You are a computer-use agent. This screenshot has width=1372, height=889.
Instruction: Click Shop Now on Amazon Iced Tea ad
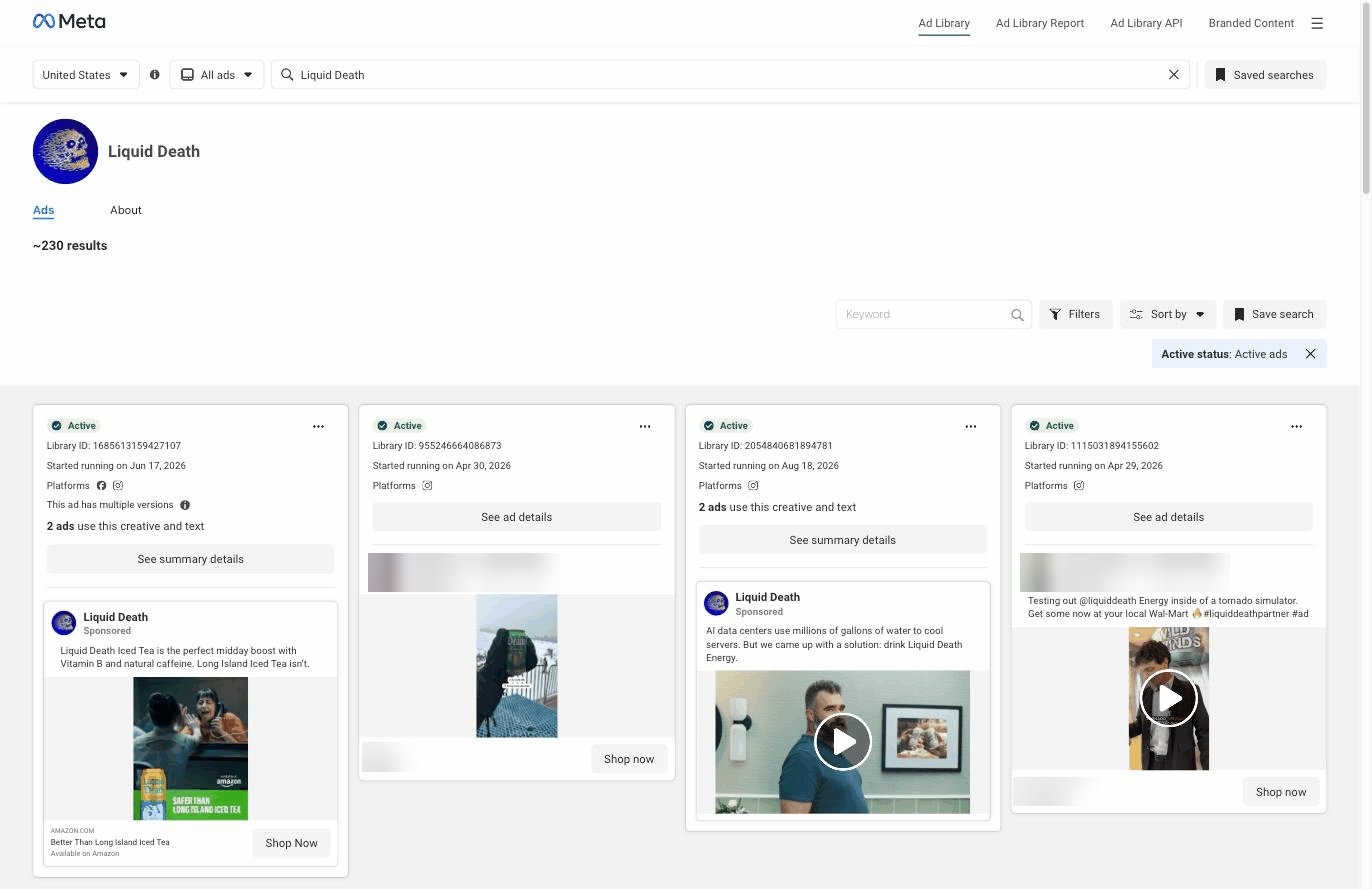pos(291,843)
